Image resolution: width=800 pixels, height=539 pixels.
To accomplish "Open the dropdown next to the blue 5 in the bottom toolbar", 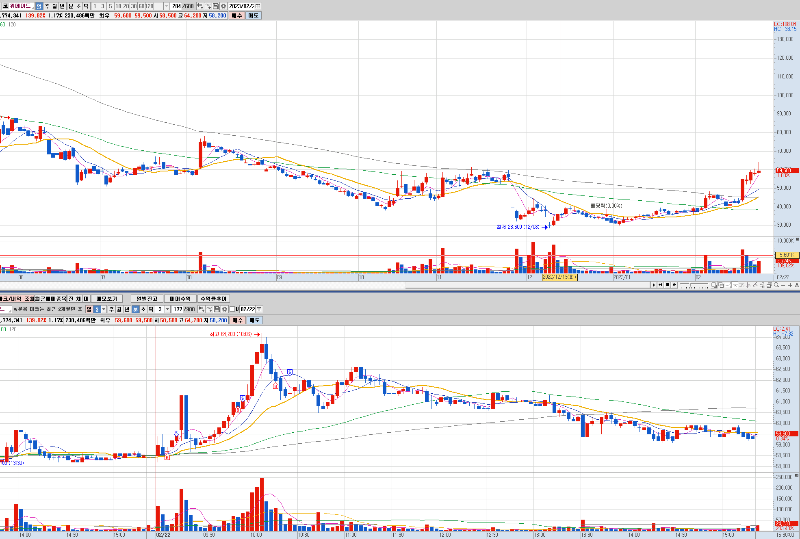I will [104, 309].
